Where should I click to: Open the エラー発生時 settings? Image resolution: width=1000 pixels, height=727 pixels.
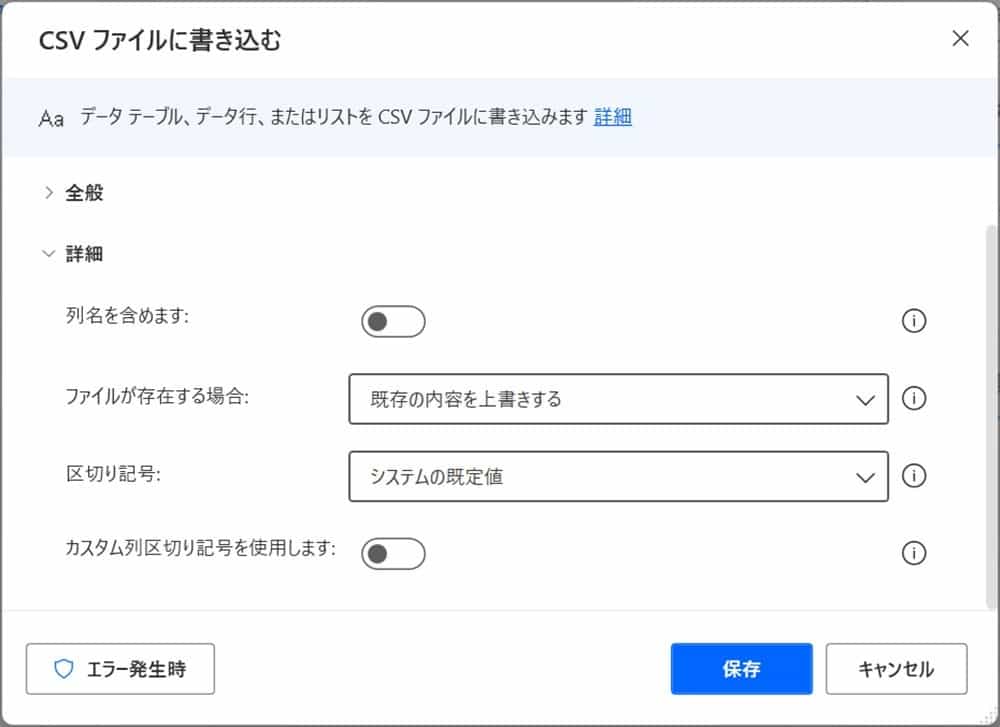(x=120, y=669)
